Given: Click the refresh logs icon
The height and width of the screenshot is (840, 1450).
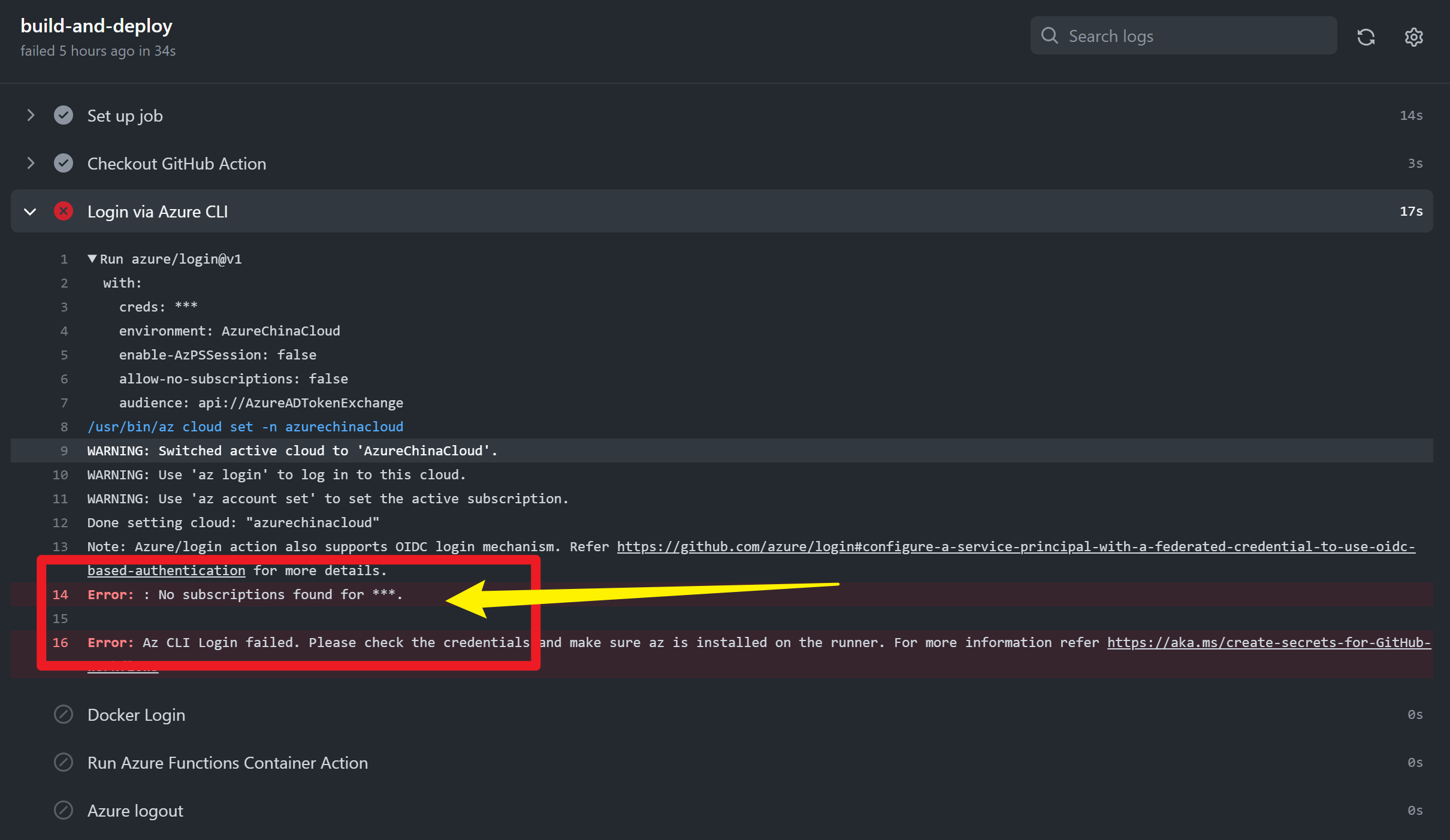Looking at the screenshot, I should click(1366, 37).
